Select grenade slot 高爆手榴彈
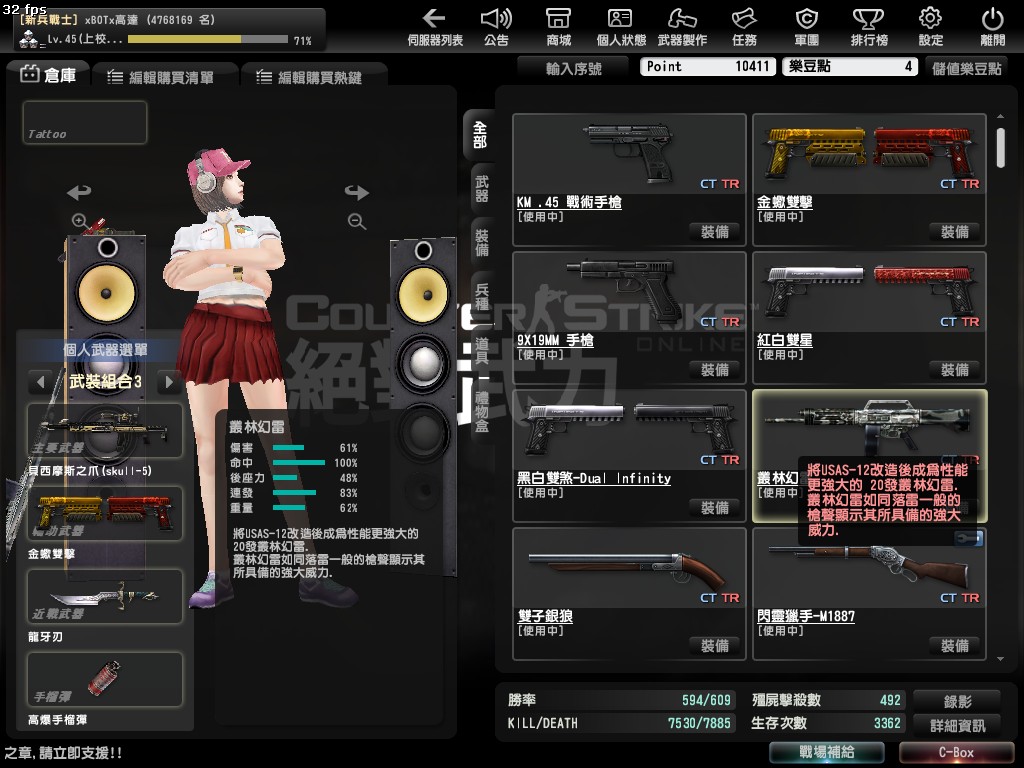The image size is (1024, 768). click(104, 679)
